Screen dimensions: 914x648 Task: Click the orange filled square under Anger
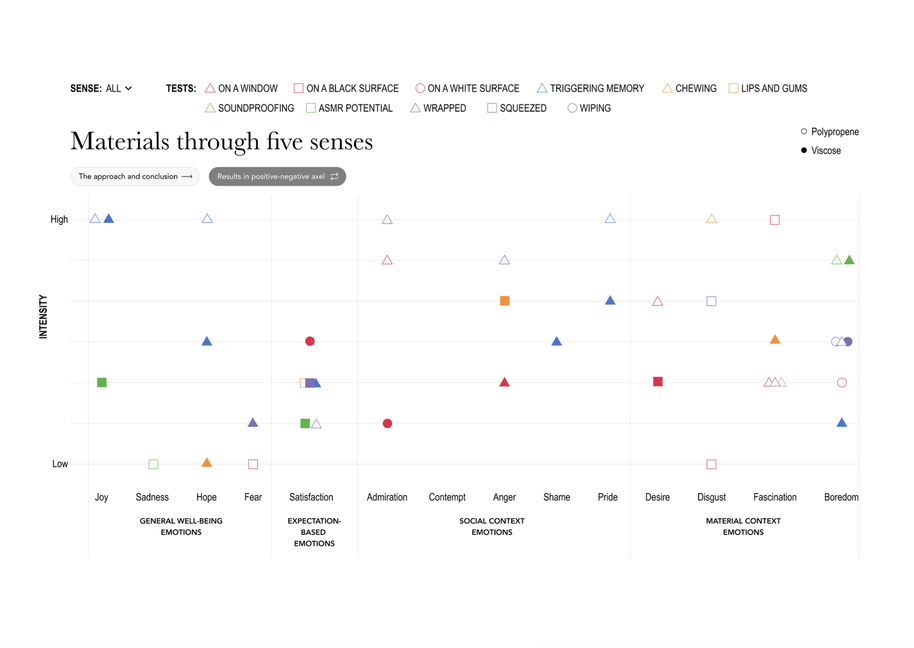coord(505,301)
